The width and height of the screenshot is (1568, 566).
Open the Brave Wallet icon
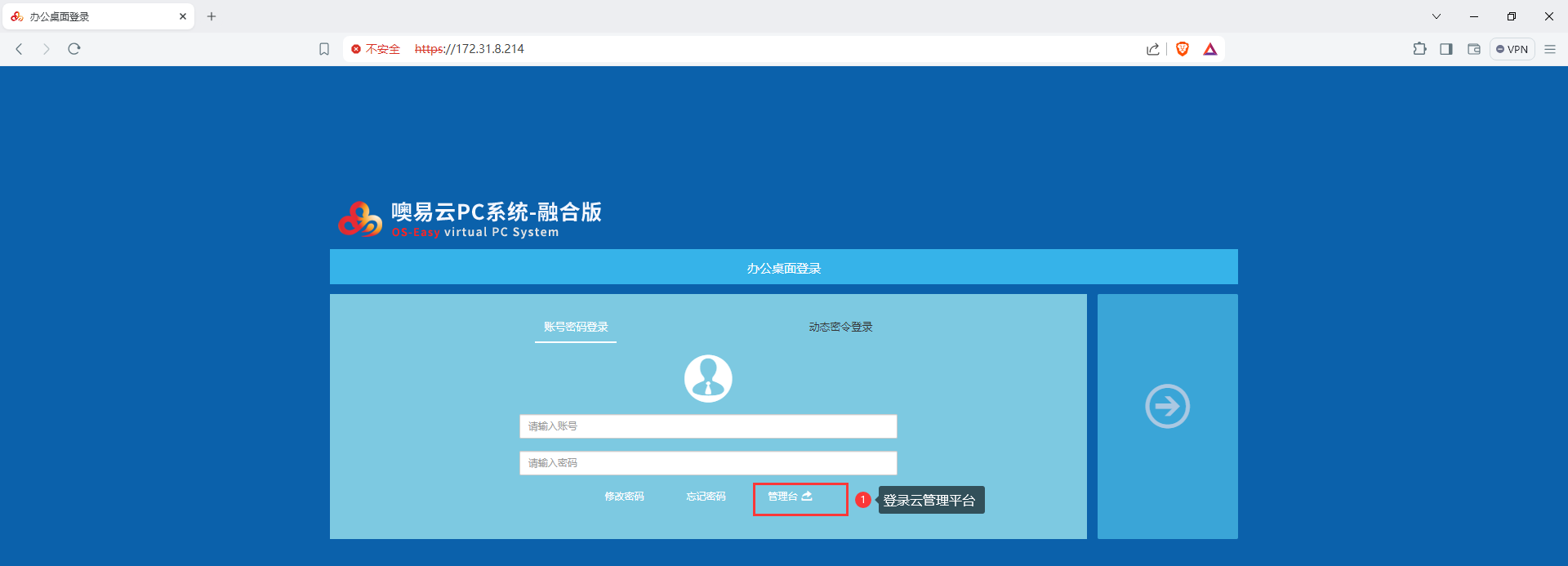click(x=1474, y=49)
